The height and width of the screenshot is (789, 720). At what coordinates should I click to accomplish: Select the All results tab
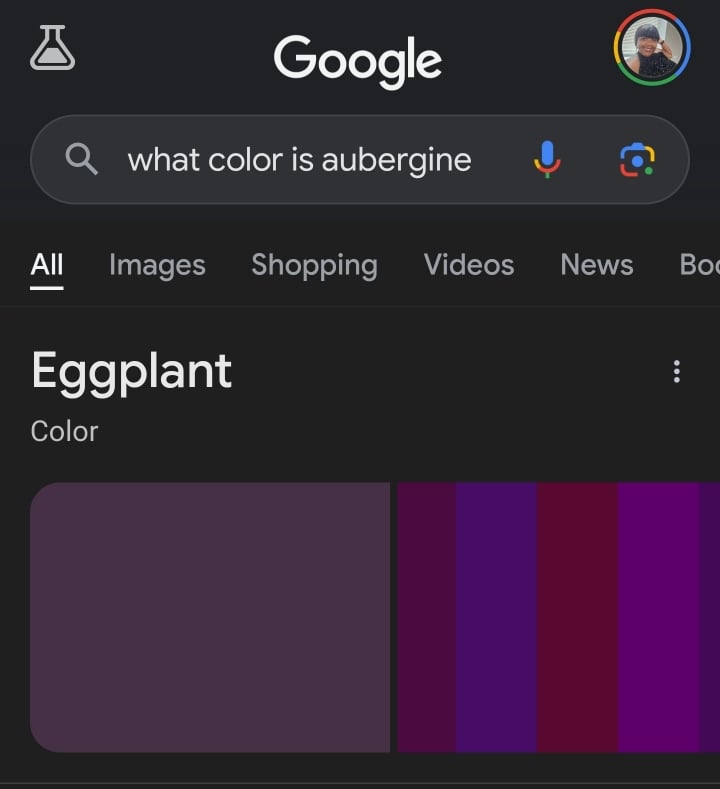point(47,265)
